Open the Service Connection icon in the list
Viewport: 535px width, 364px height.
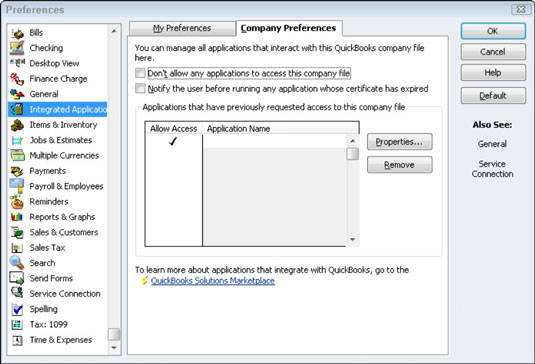[17, 293]
